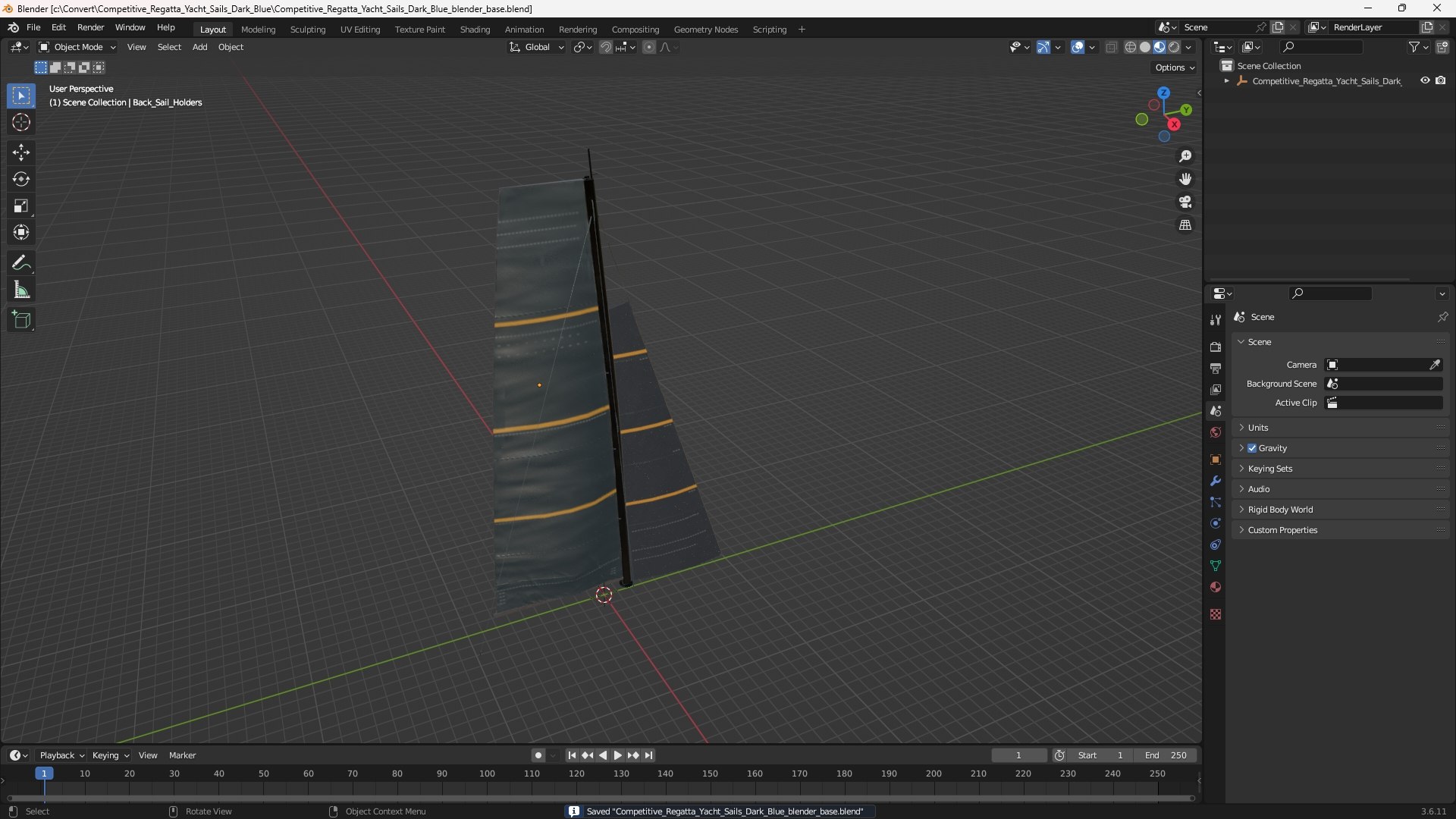Select the Measure ruler tool
The image size is (1456, 819).
[x=20, y=290]
